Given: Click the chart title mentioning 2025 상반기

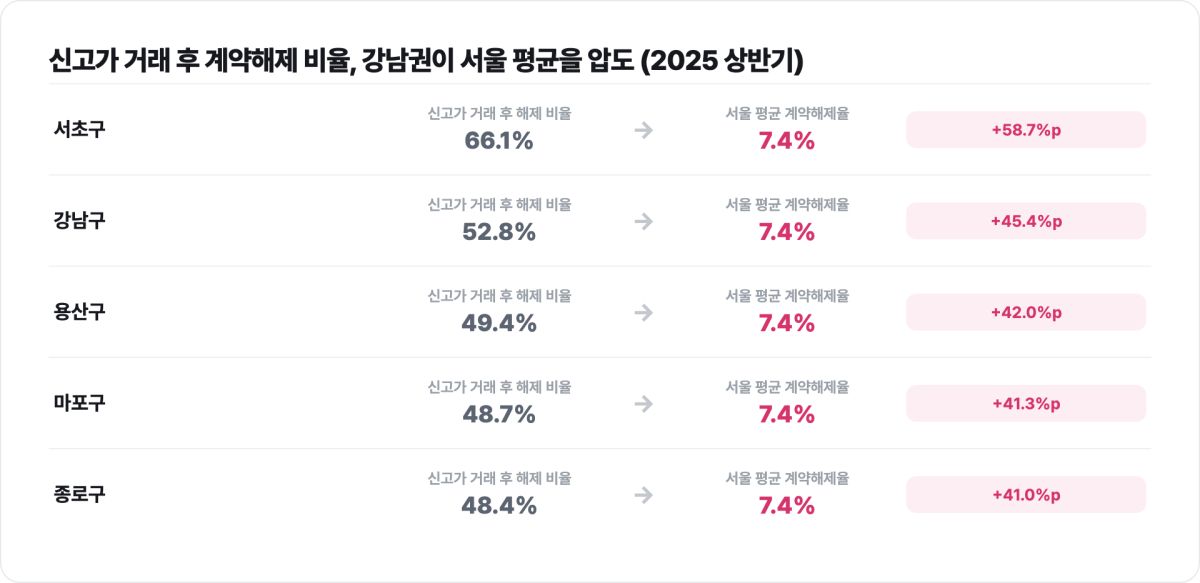Looking at the screenshot, I should (425, 61).
